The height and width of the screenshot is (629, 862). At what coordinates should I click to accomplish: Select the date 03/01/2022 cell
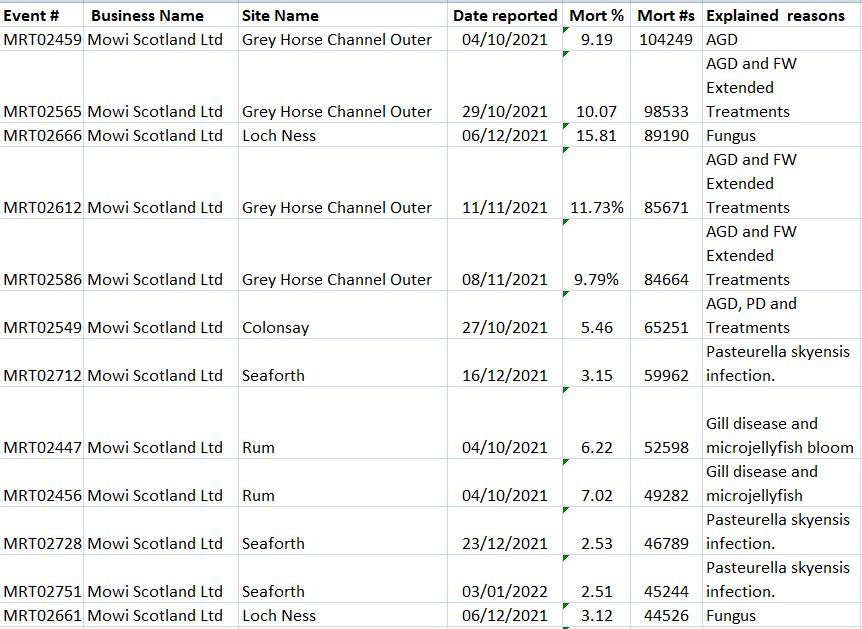tap(504, 590)
